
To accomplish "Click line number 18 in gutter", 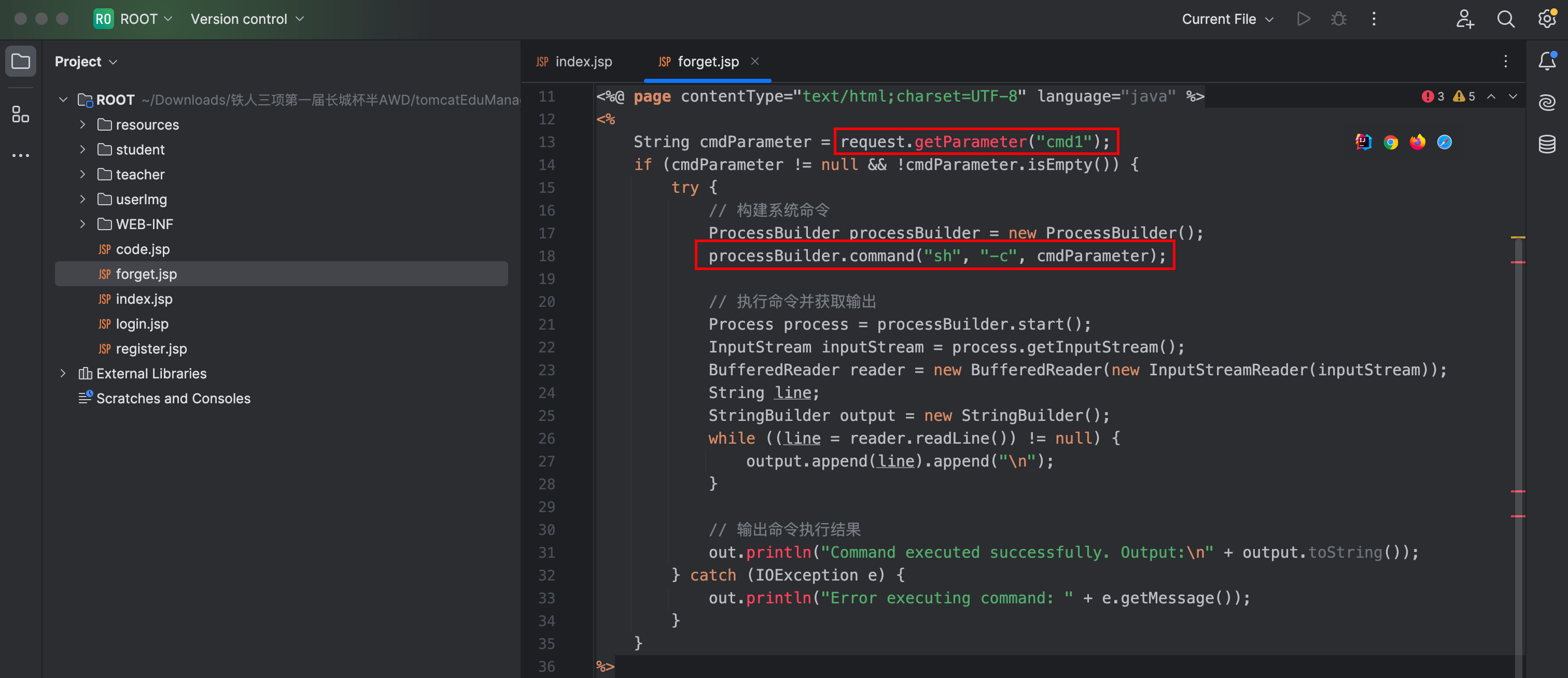I will click(x=546, y=256).
